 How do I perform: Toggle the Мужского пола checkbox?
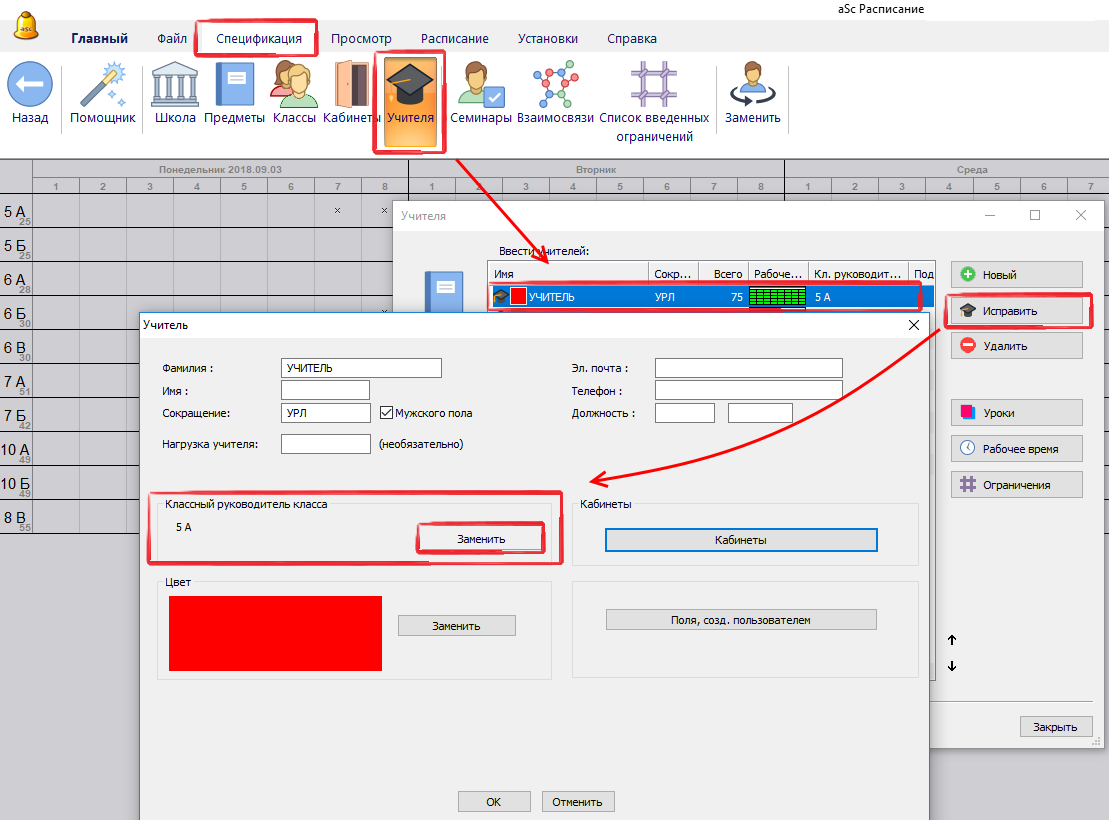click(387, 413)
